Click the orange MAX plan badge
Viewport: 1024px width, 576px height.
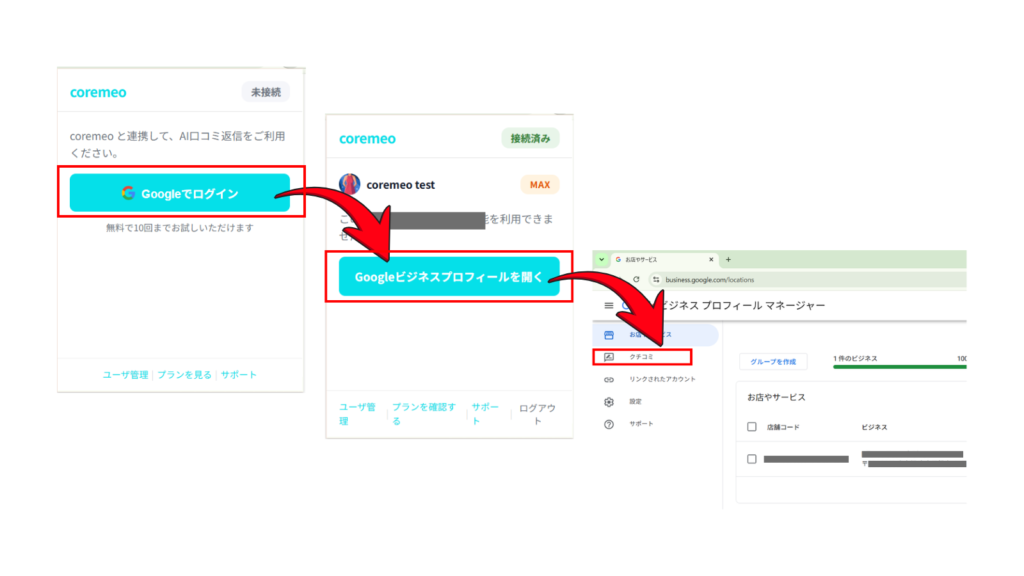click(x=539, y=185)
